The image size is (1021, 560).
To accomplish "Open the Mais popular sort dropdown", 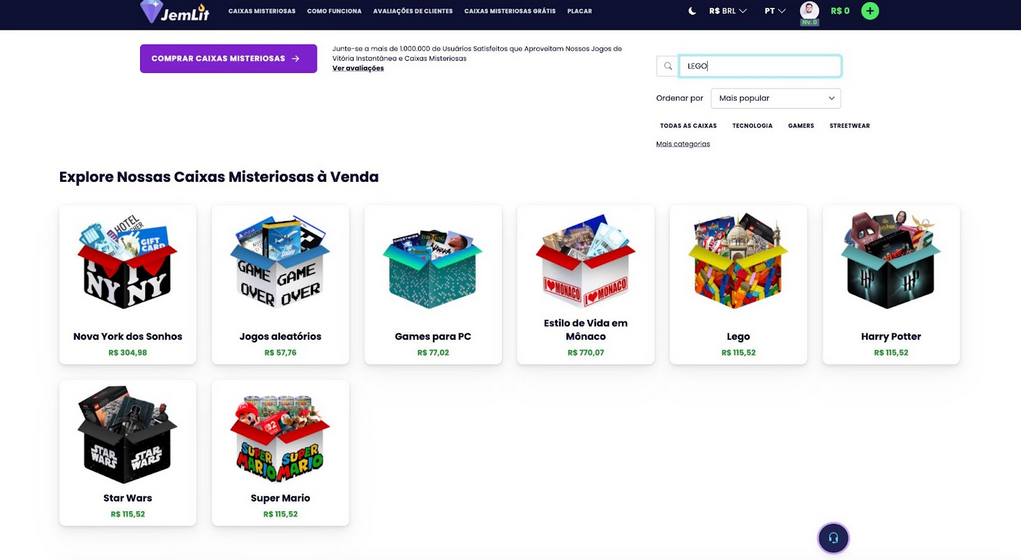I will 776,98.
